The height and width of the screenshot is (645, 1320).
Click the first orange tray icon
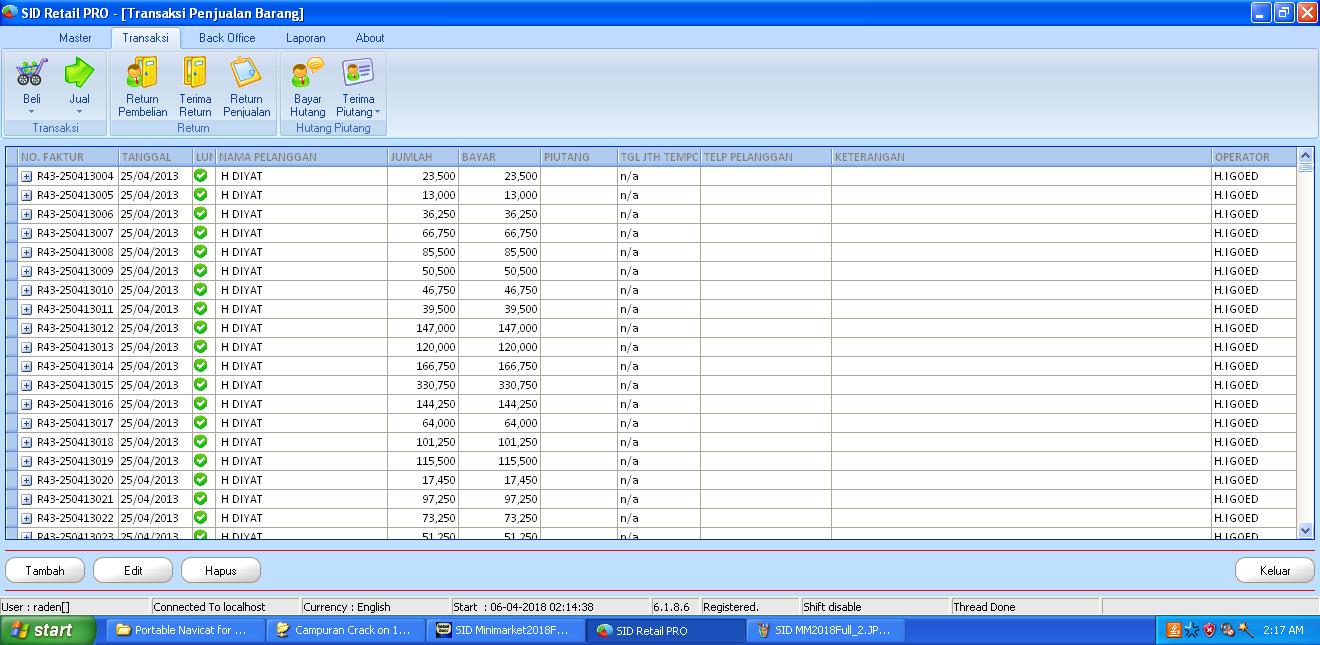coord(1174,630)
